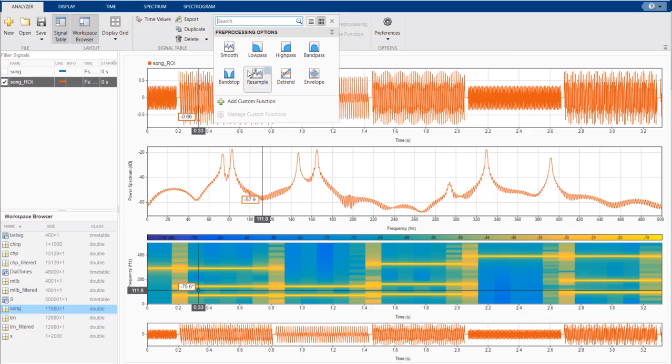Click the preprocessing gallery search field
This screenshot has height=364, width=672.
256,21
